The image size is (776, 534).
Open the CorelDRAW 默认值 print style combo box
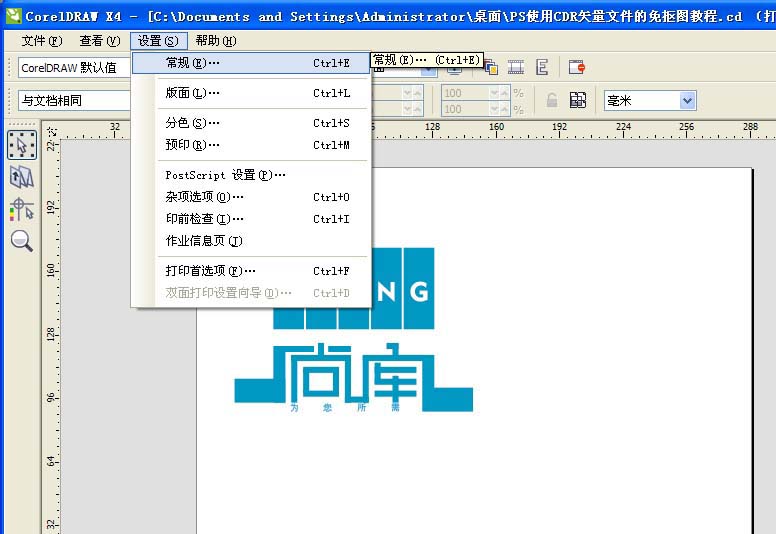tap(74, 68)
